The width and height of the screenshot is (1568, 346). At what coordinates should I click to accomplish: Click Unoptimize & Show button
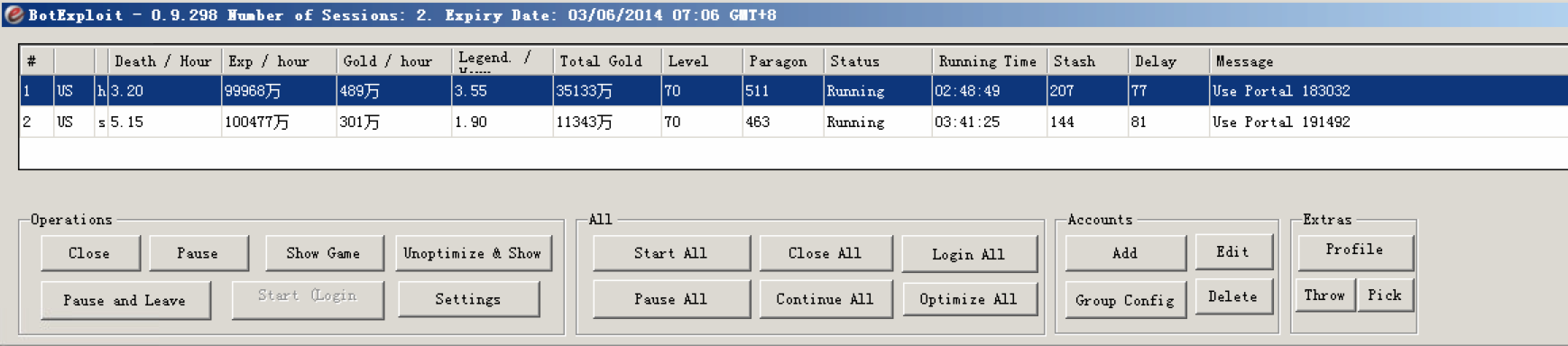[x=473, y=253]
